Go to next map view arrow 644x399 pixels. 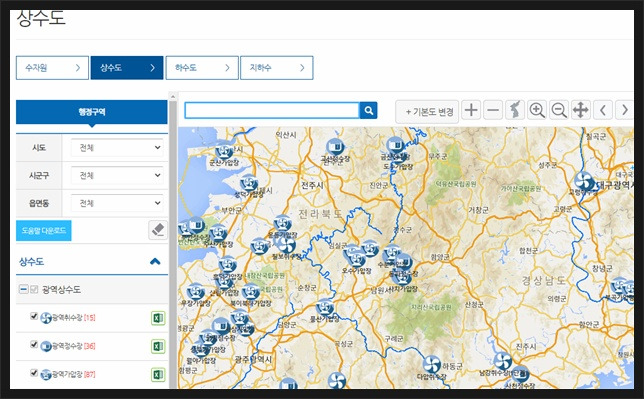coord(624,110)
